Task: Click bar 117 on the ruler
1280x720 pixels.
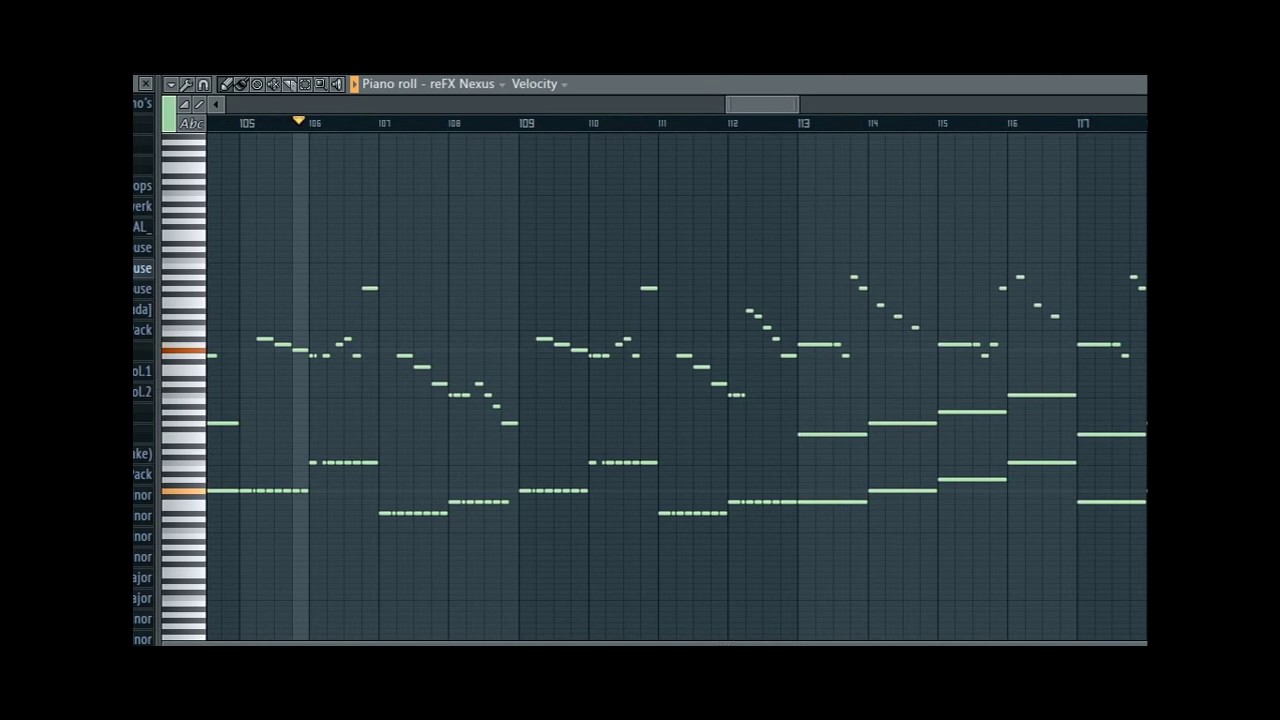Action: click(1083, 124)
